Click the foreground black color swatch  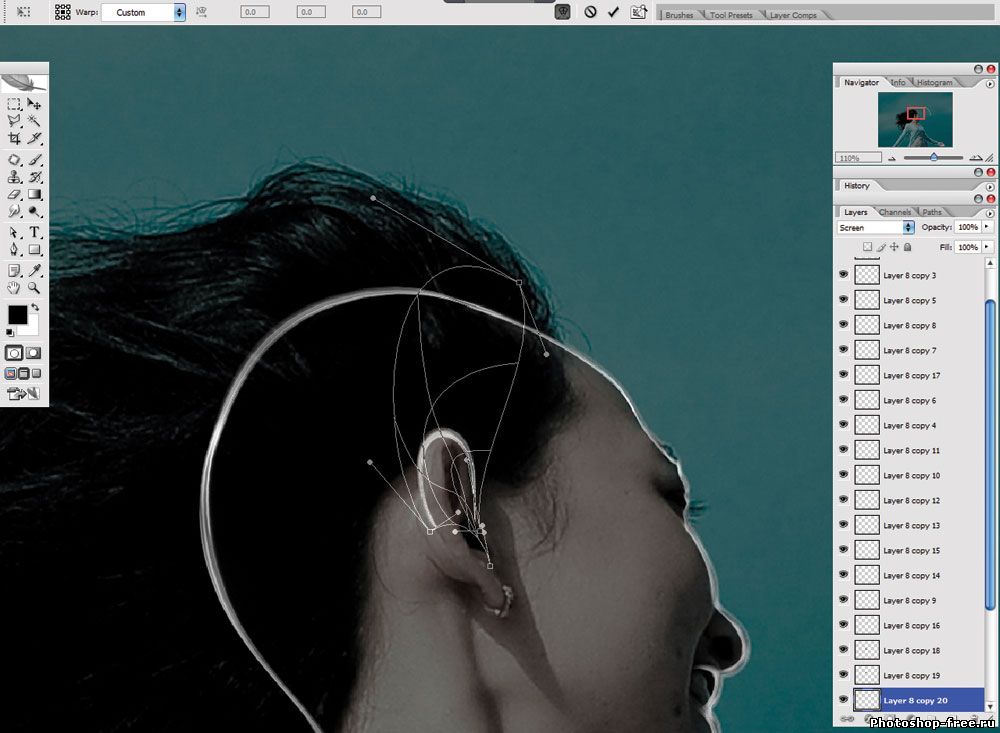[18, 315]
